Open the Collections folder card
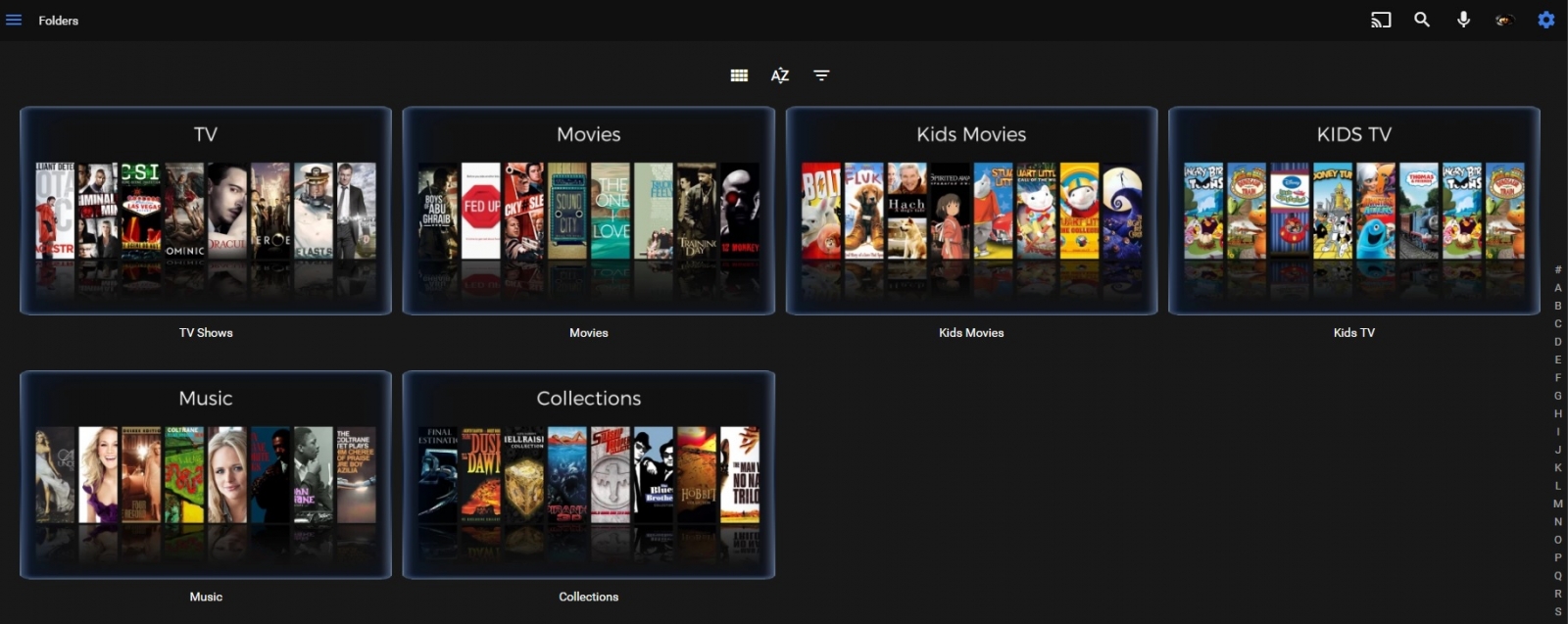The width and height of the screenshot is (1568, 624). (x=589, y=474)
